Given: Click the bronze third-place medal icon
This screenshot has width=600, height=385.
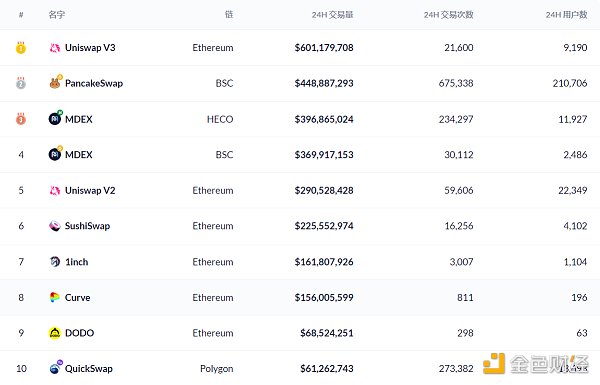Looking at the screenshot, I should click(x=21, y=119).
